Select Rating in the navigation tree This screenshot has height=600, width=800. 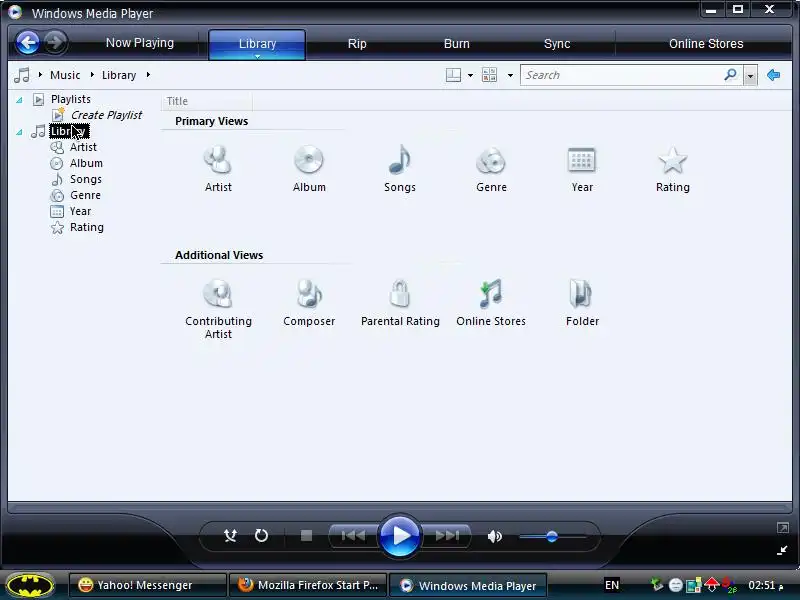pos(86,227)
